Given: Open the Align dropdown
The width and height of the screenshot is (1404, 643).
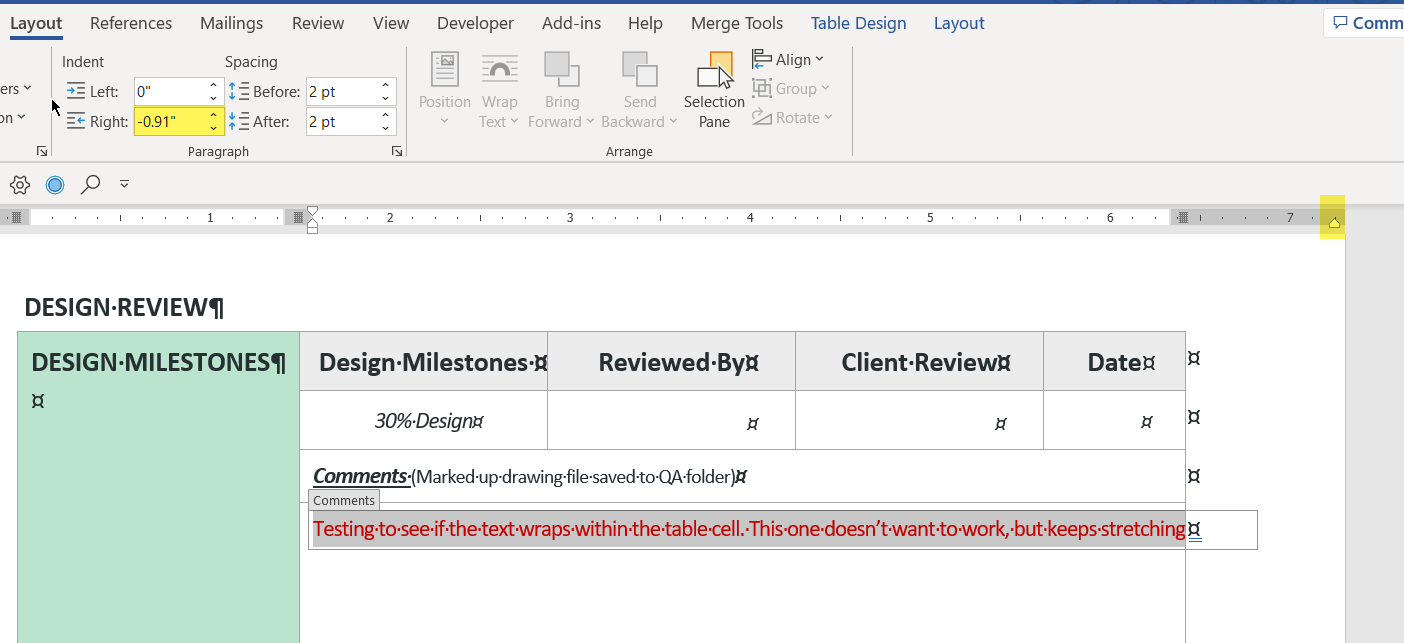Looking at the screenshot, I should (x=788, y=60).
